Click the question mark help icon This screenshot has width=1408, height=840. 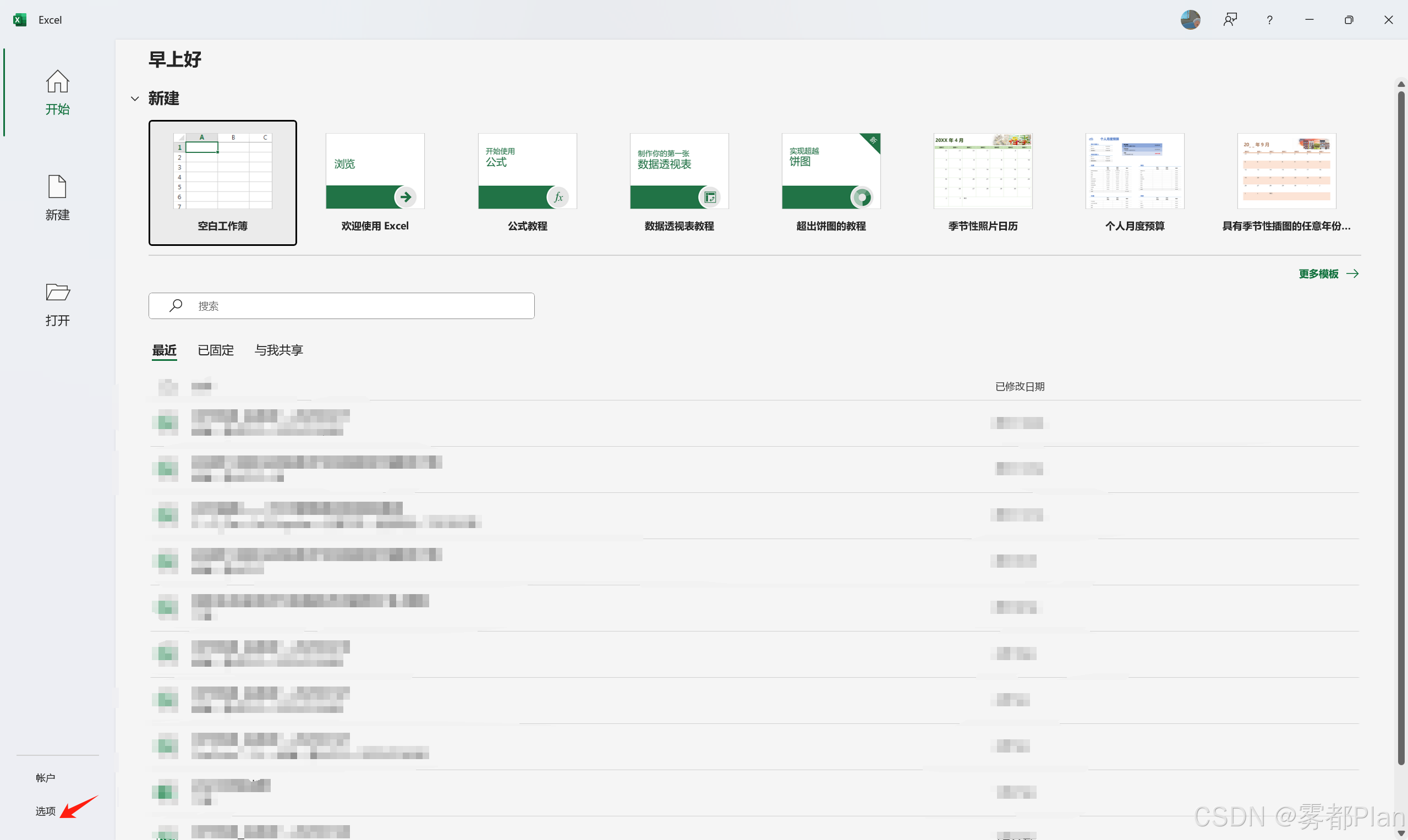1269,20
